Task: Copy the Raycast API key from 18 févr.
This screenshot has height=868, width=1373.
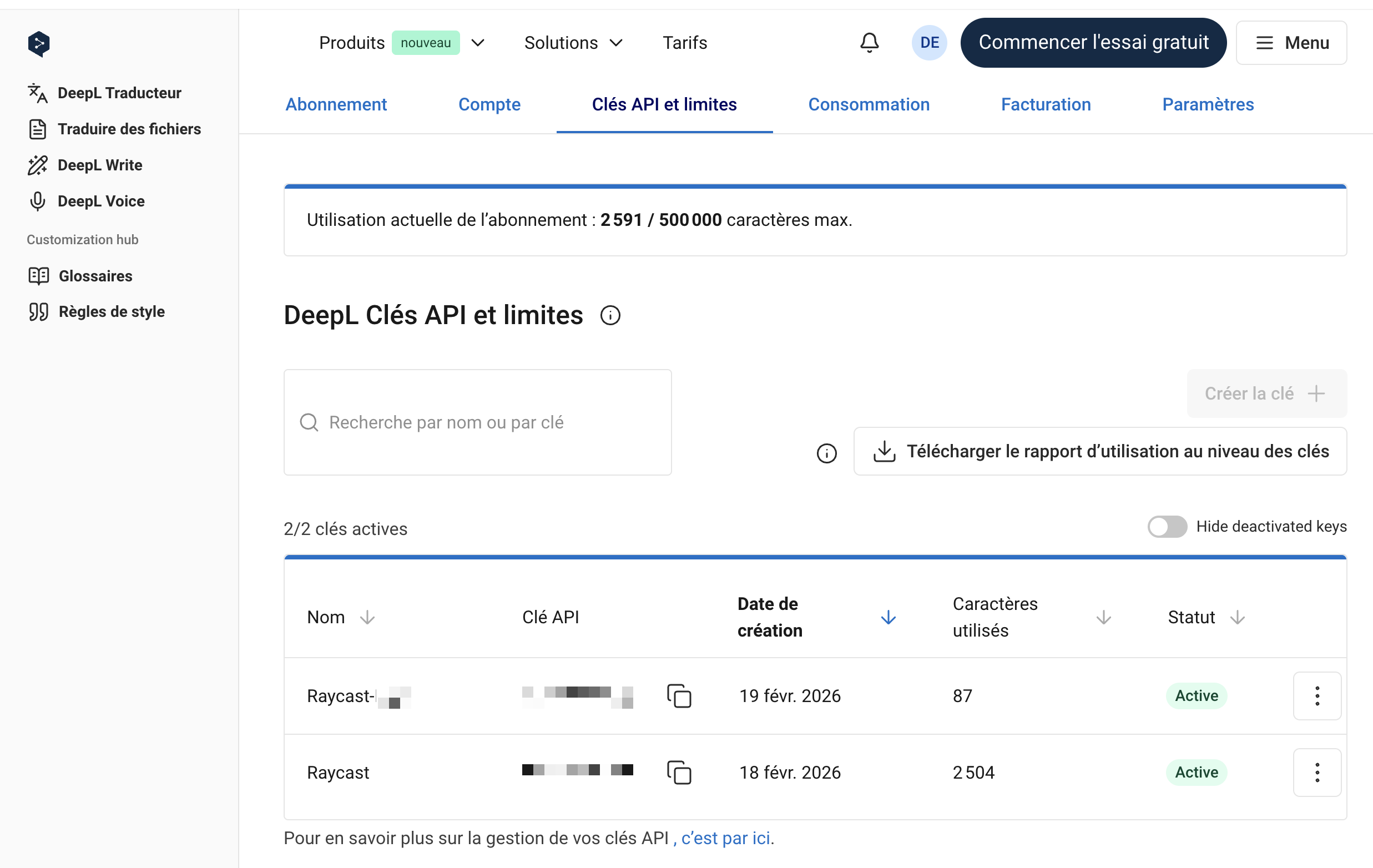Action: (679, 773)
